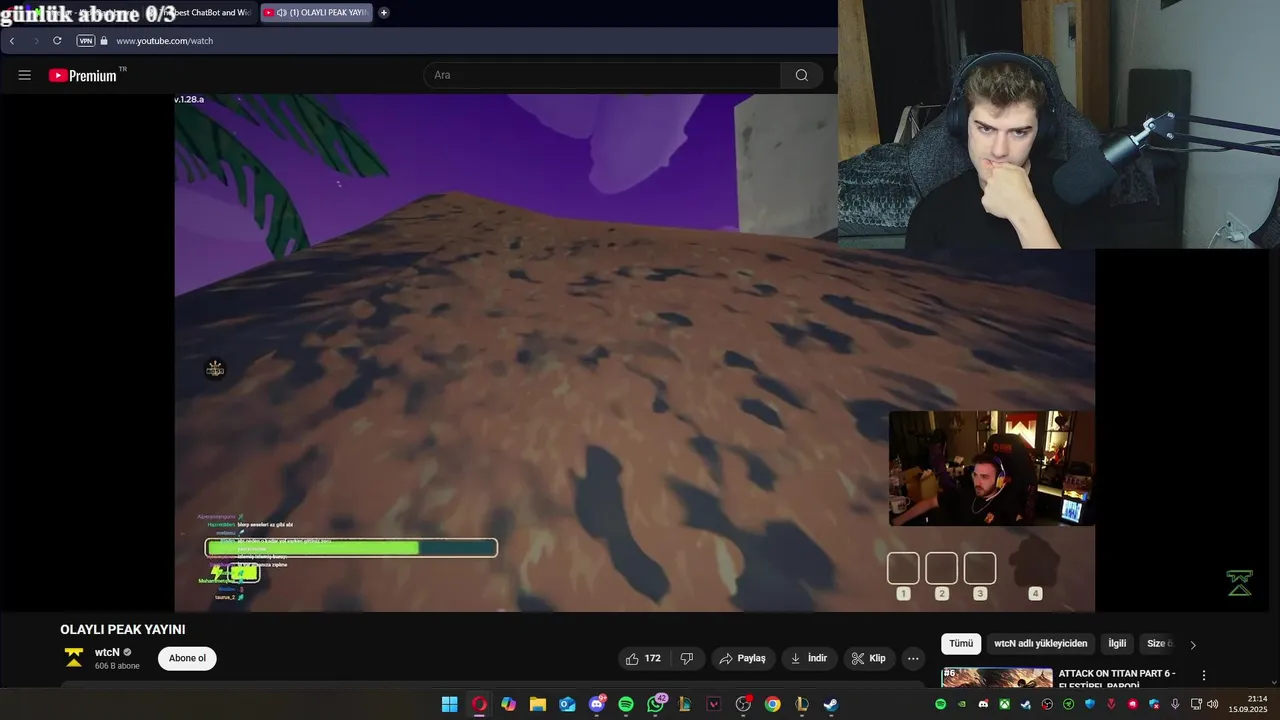Subscribe with 'Abone ol' button

pyautogui.click(x=187, y=658)
